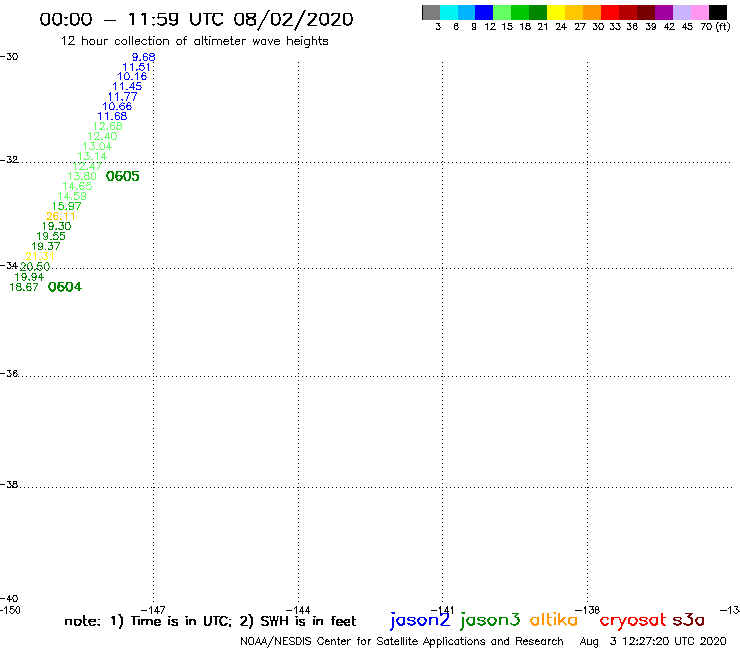Click the NOAA/NESDIS credit line
The image size is (740, 650).
[402, 642]
